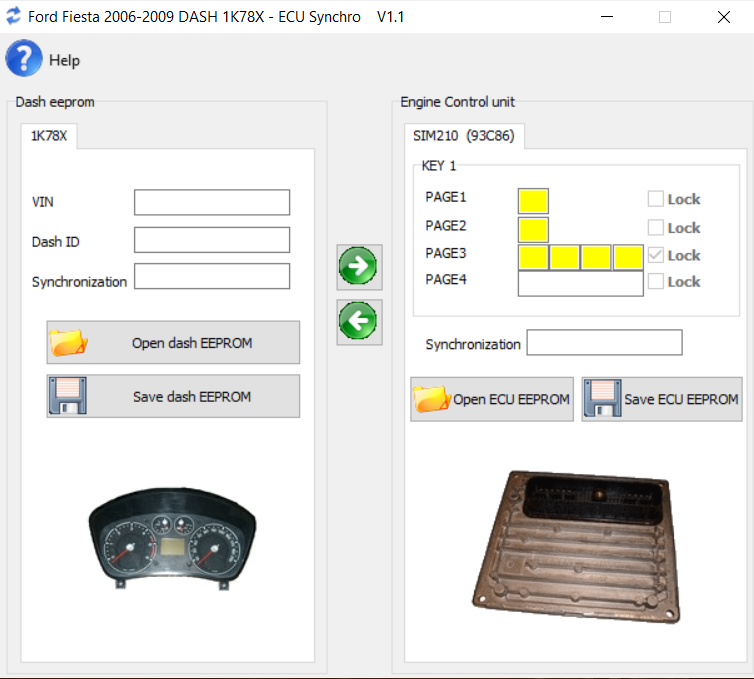Click the app icon in the title bar
754x679 pixels.
[13, 17]
